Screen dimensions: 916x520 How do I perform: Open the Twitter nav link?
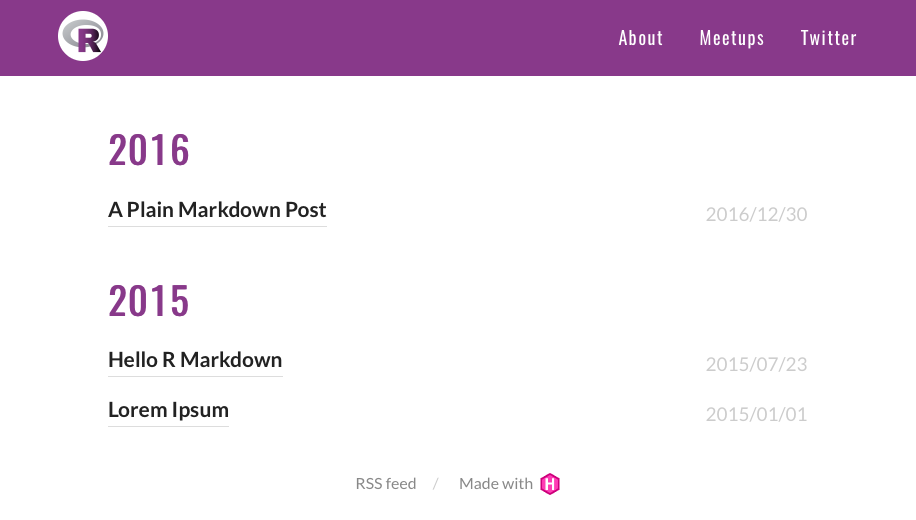click(x=828, y=38)
